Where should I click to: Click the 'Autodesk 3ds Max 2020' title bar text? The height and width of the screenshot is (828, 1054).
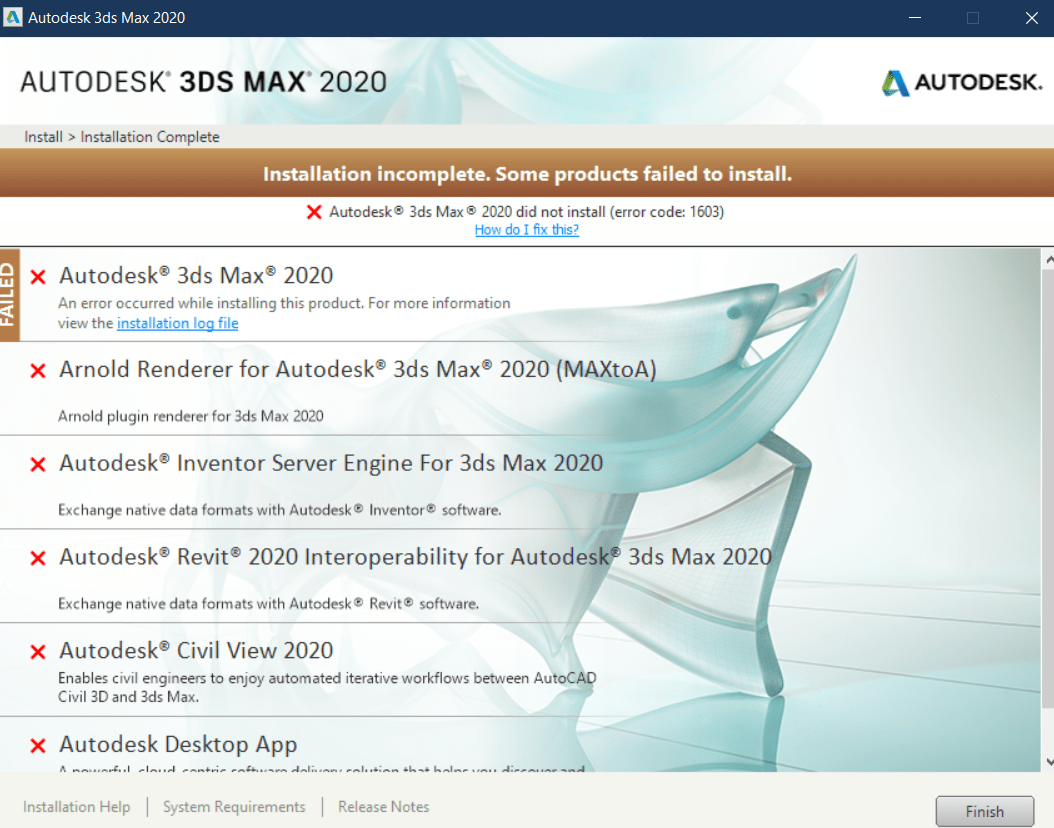pyautogui.click(x=106, y=18)
